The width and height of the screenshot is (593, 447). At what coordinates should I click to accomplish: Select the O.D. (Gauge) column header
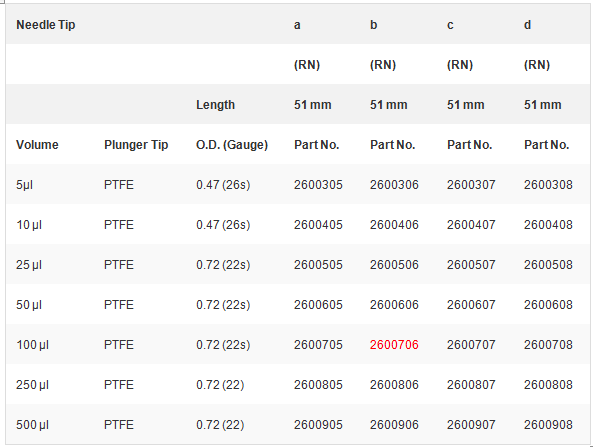[232, 144]
